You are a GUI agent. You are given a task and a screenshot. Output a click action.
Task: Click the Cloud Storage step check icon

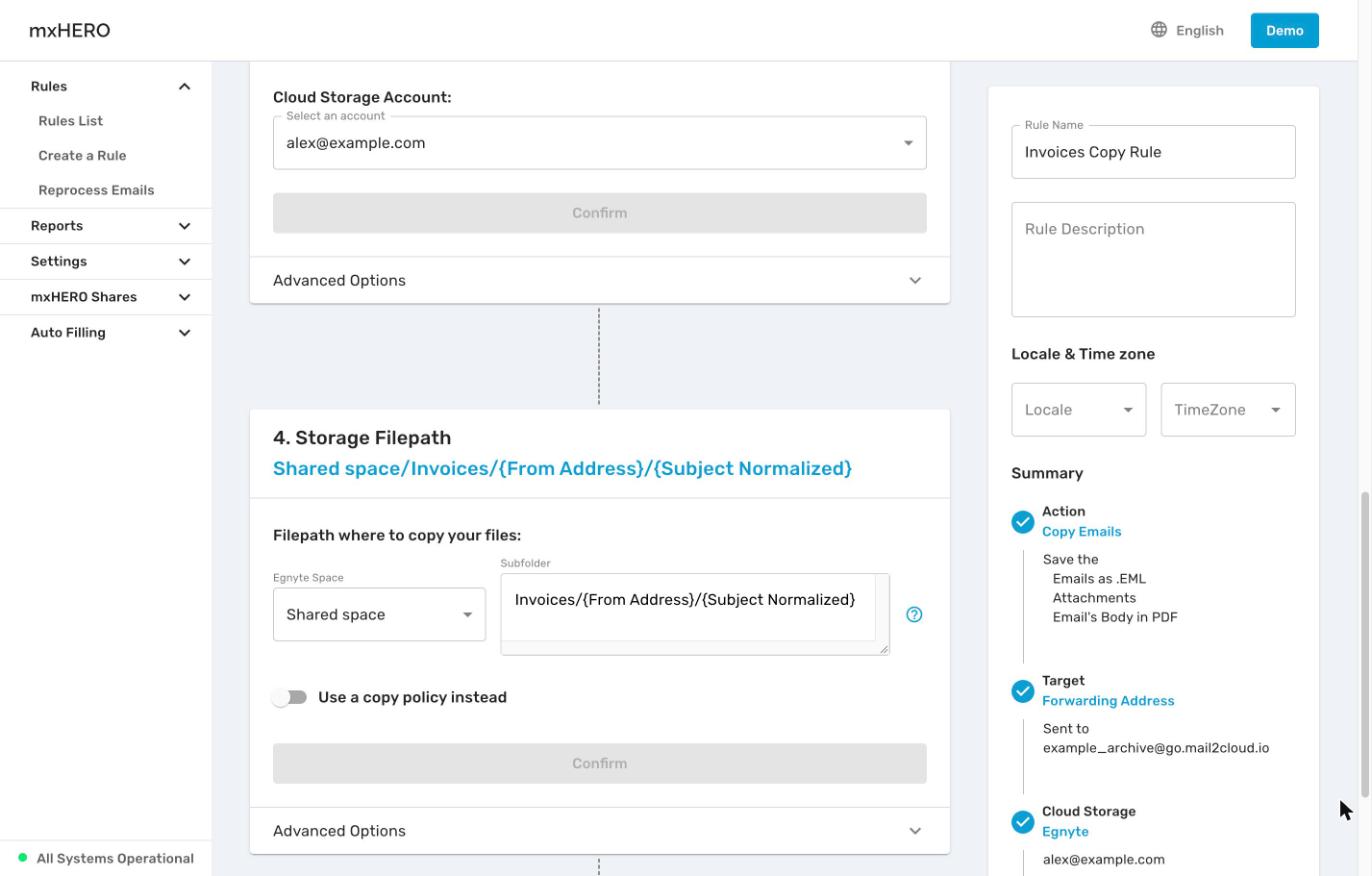click(x=1022, y=822)
